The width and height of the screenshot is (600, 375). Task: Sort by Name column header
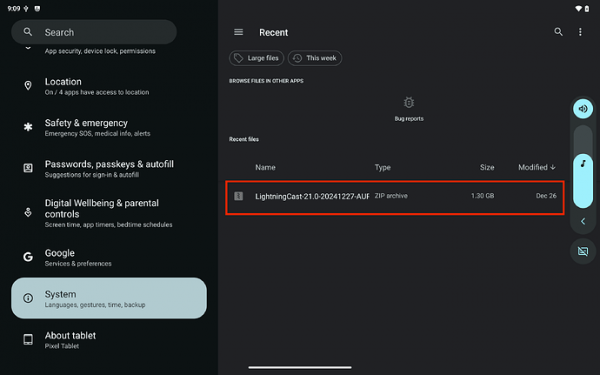pos(265,167)
